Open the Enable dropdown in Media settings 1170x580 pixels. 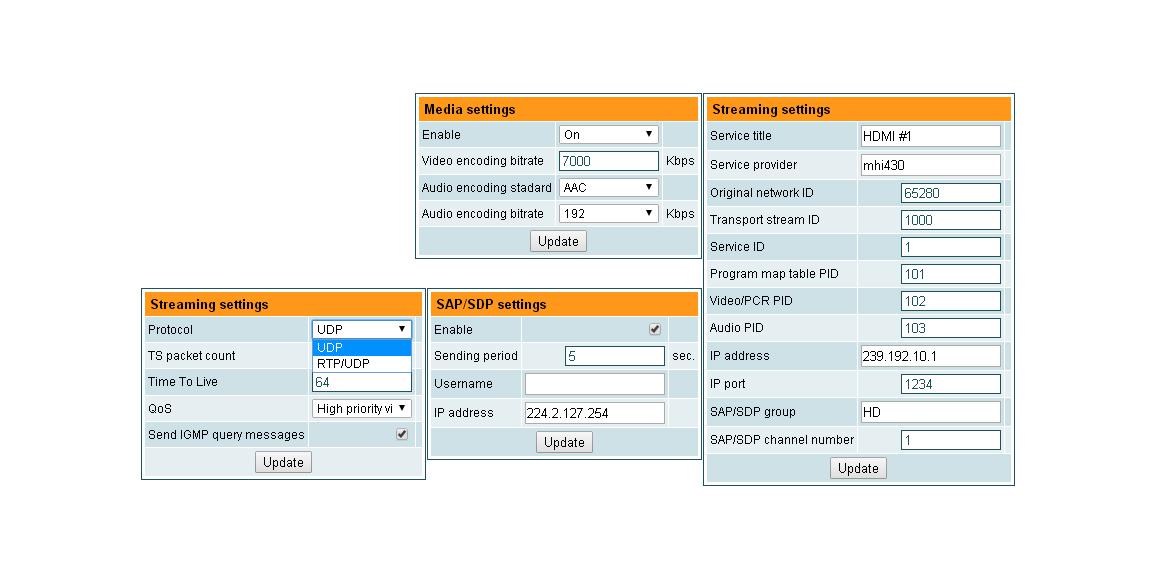pos(608,134)
